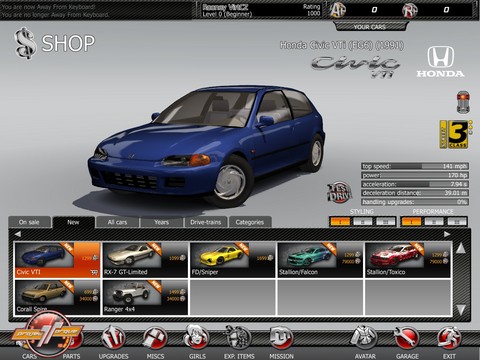Open the Avatar icon
The height and width of the screenshot is (360, 480).
pyautogui.click(x=365, y=337)
